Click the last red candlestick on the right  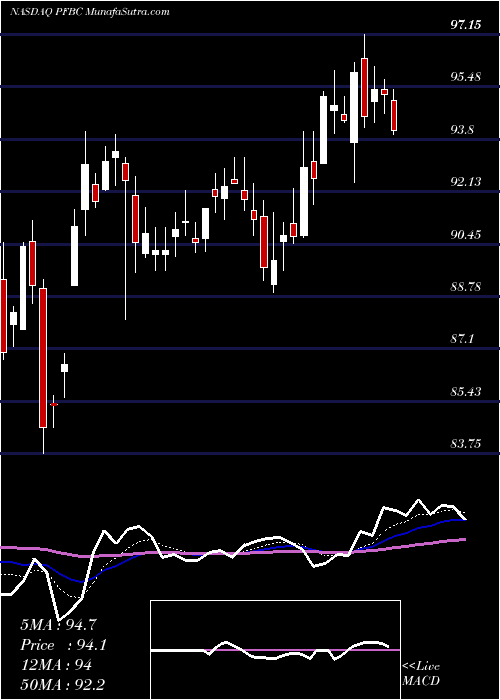click(394, 116)
